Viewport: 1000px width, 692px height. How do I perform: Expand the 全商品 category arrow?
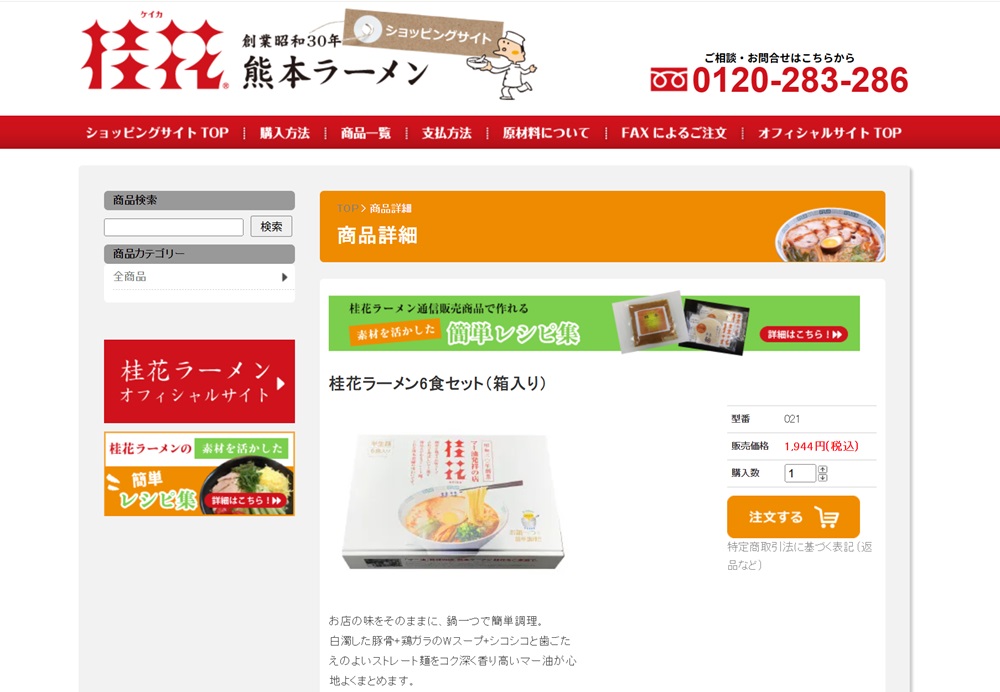click(284, 277)
